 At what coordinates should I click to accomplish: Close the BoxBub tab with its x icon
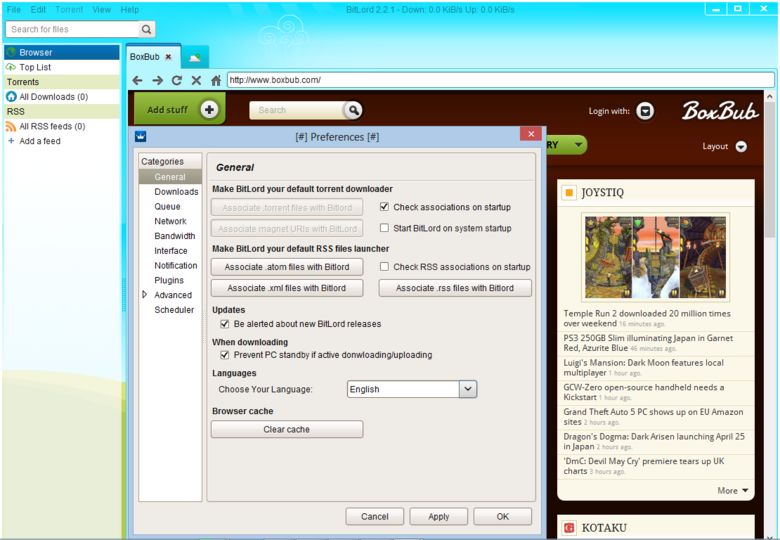pyautogui.click(x=168, y=57)
